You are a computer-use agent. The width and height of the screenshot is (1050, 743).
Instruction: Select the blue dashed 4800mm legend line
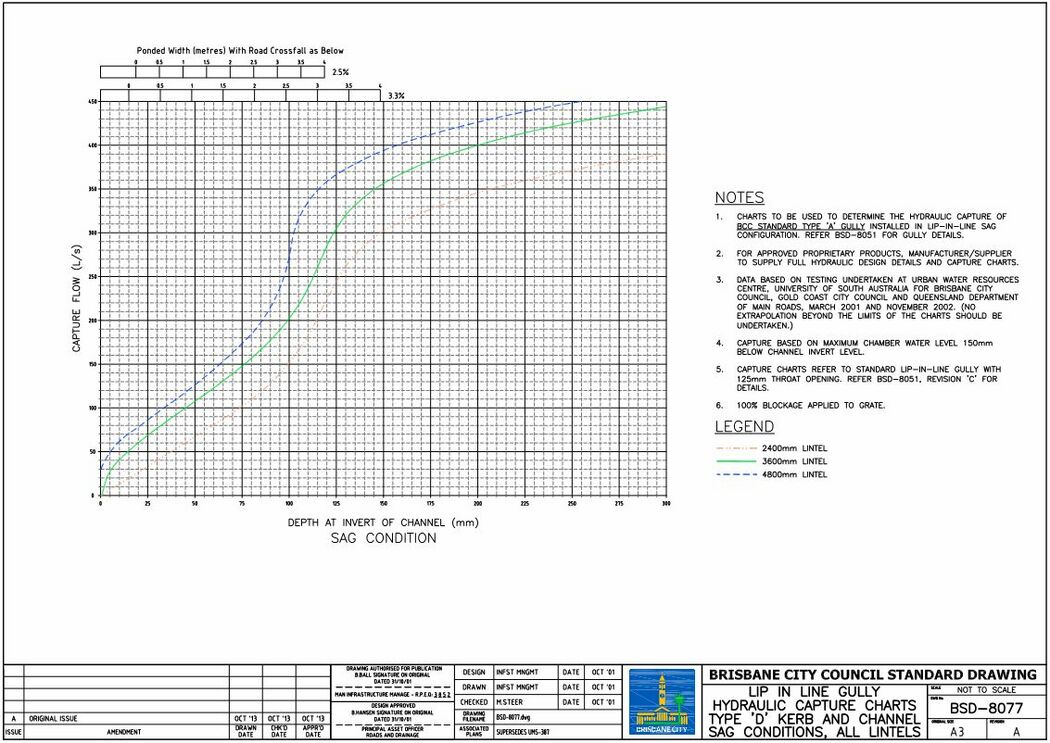[x=735, y=474]
